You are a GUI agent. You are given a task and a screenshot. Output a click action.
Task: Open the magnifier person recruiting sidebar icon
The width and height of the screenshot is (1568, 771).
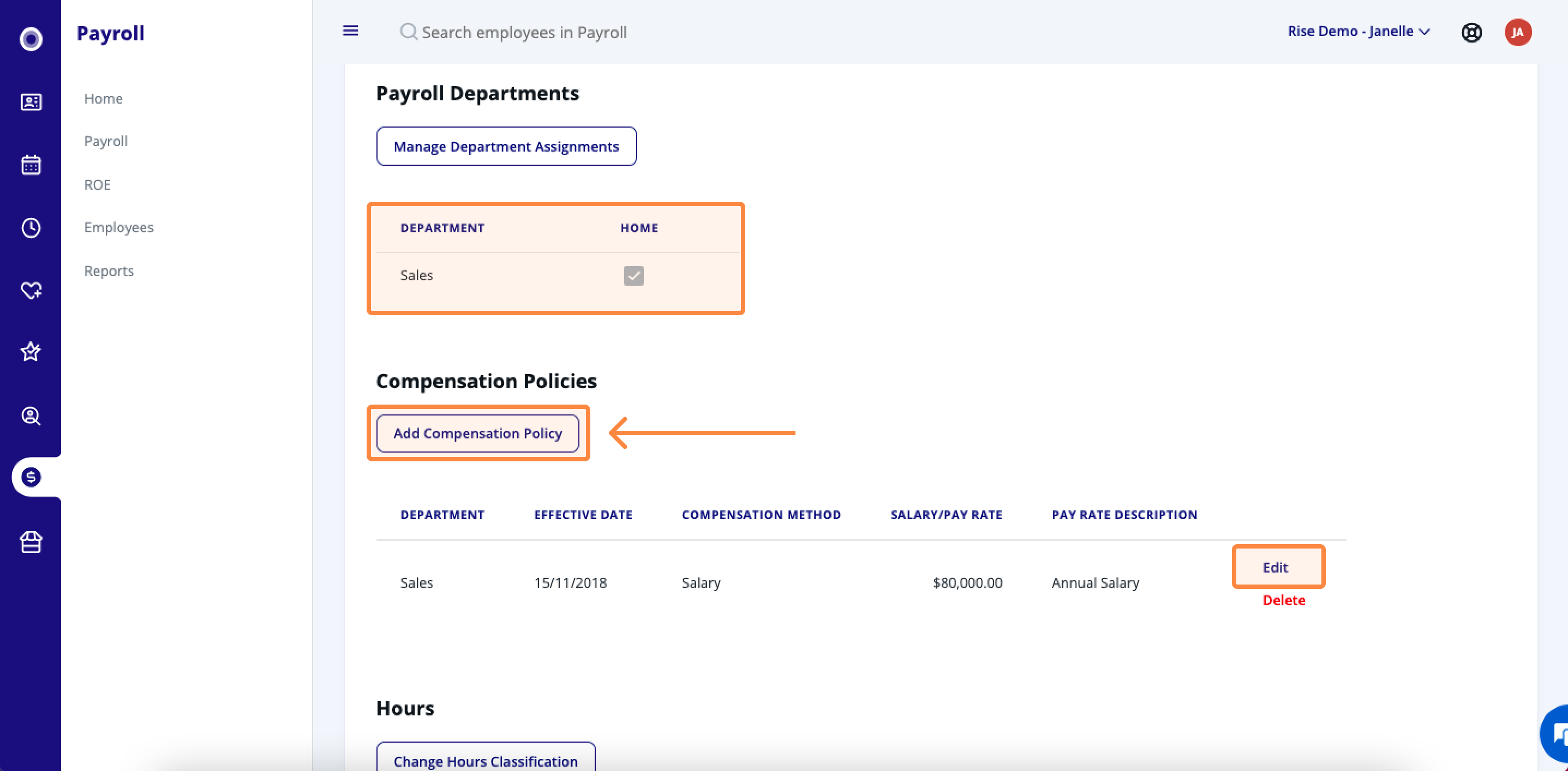(x=31, y=415)
